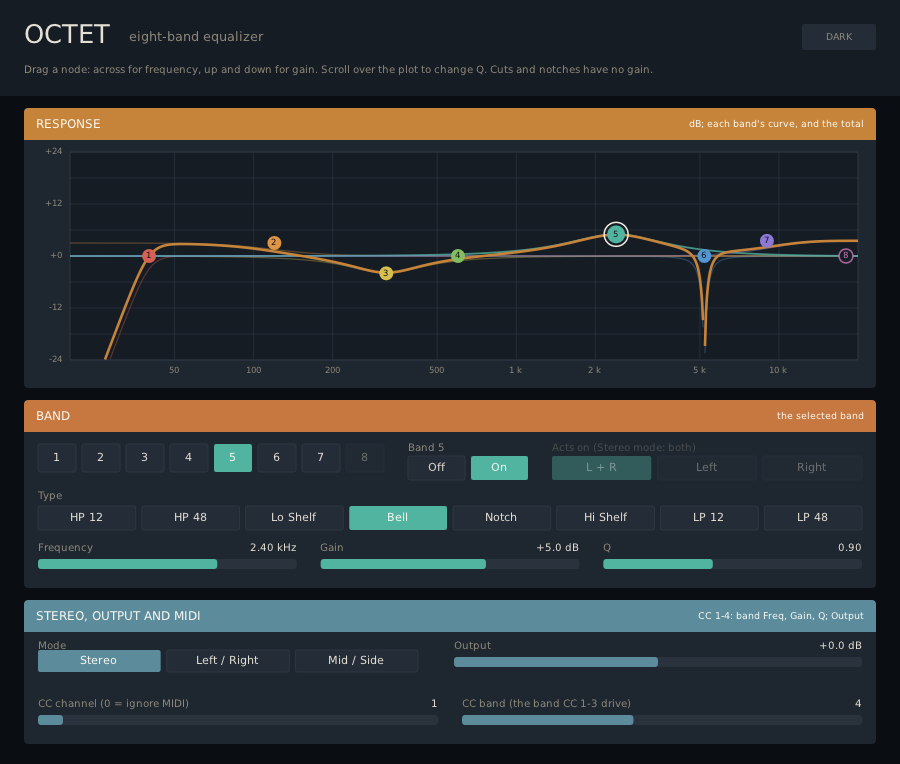Select band 1 node on response plot
Viewport: 900px width, 764px height.
click(149, 255)
